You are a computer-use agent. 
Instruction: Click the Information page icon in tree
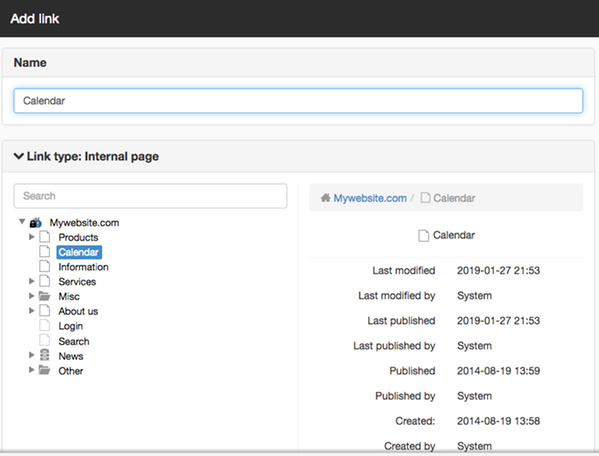(x=45, y=266)
